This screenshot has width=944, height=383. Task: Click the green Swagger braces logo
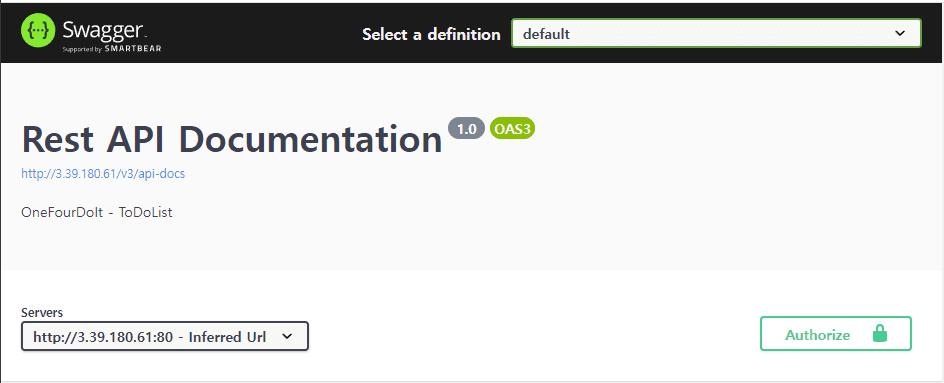[x=39, y=30]
